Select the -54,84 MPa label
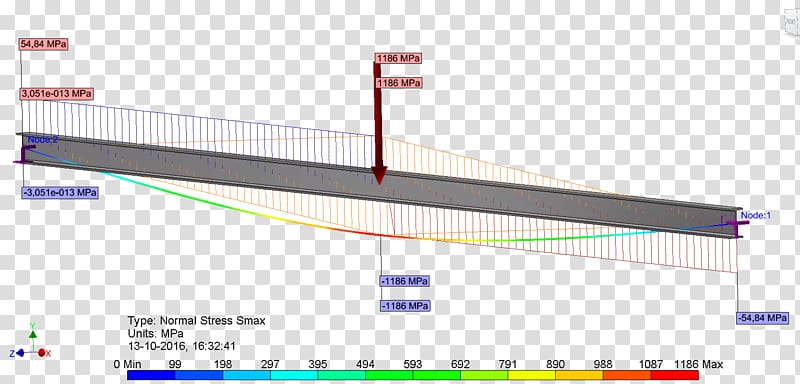800x384 pixels. tap(763, 318)
